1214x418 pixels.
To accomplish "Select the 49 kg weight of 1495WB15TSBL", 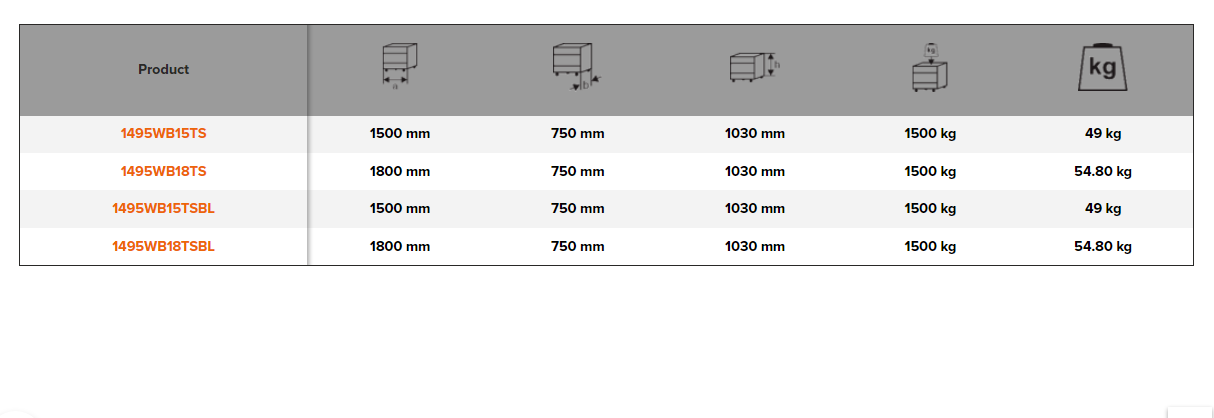I will coord(1103,209).
